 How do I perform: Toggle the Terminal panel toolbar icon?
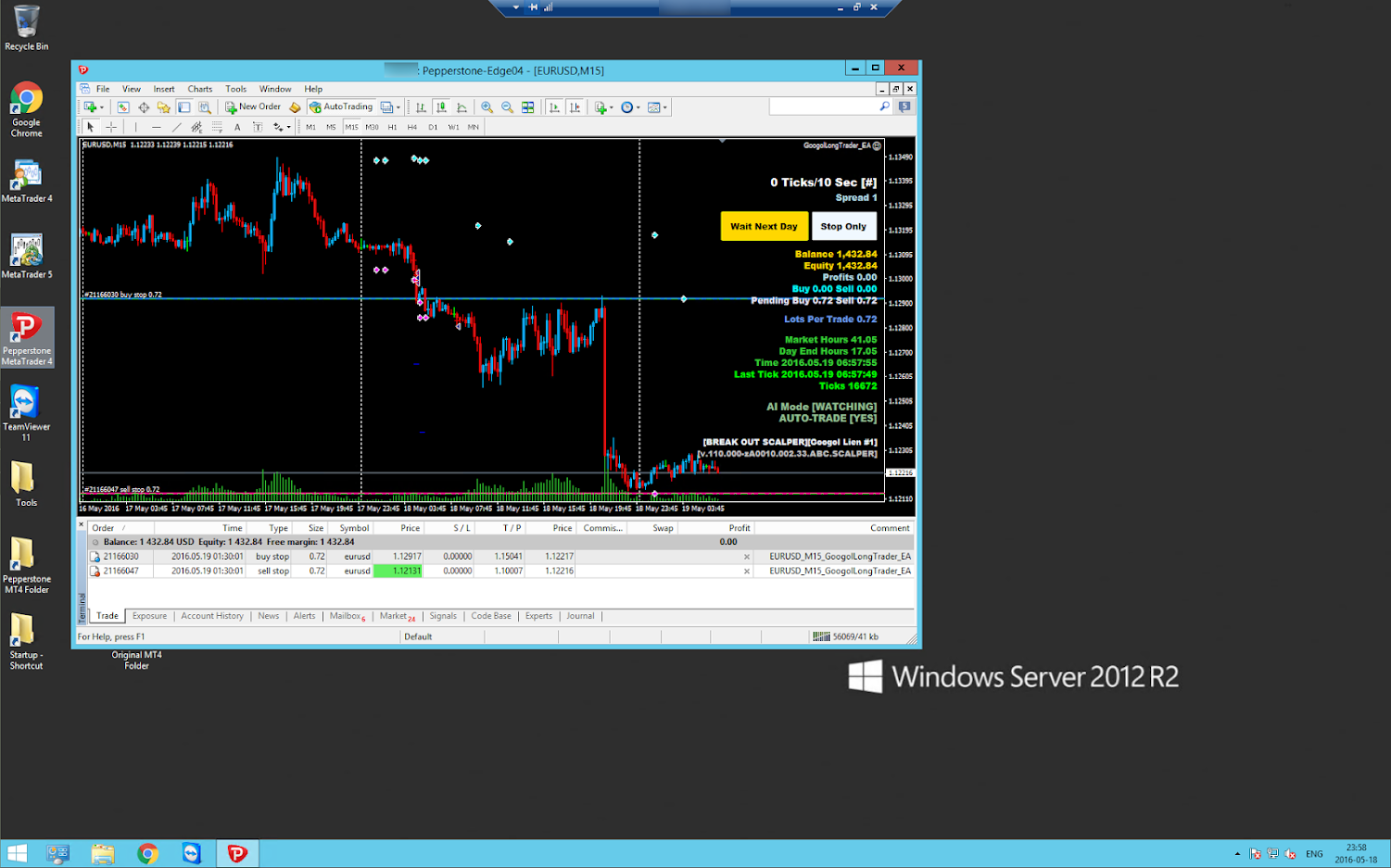tap(184, 107)
